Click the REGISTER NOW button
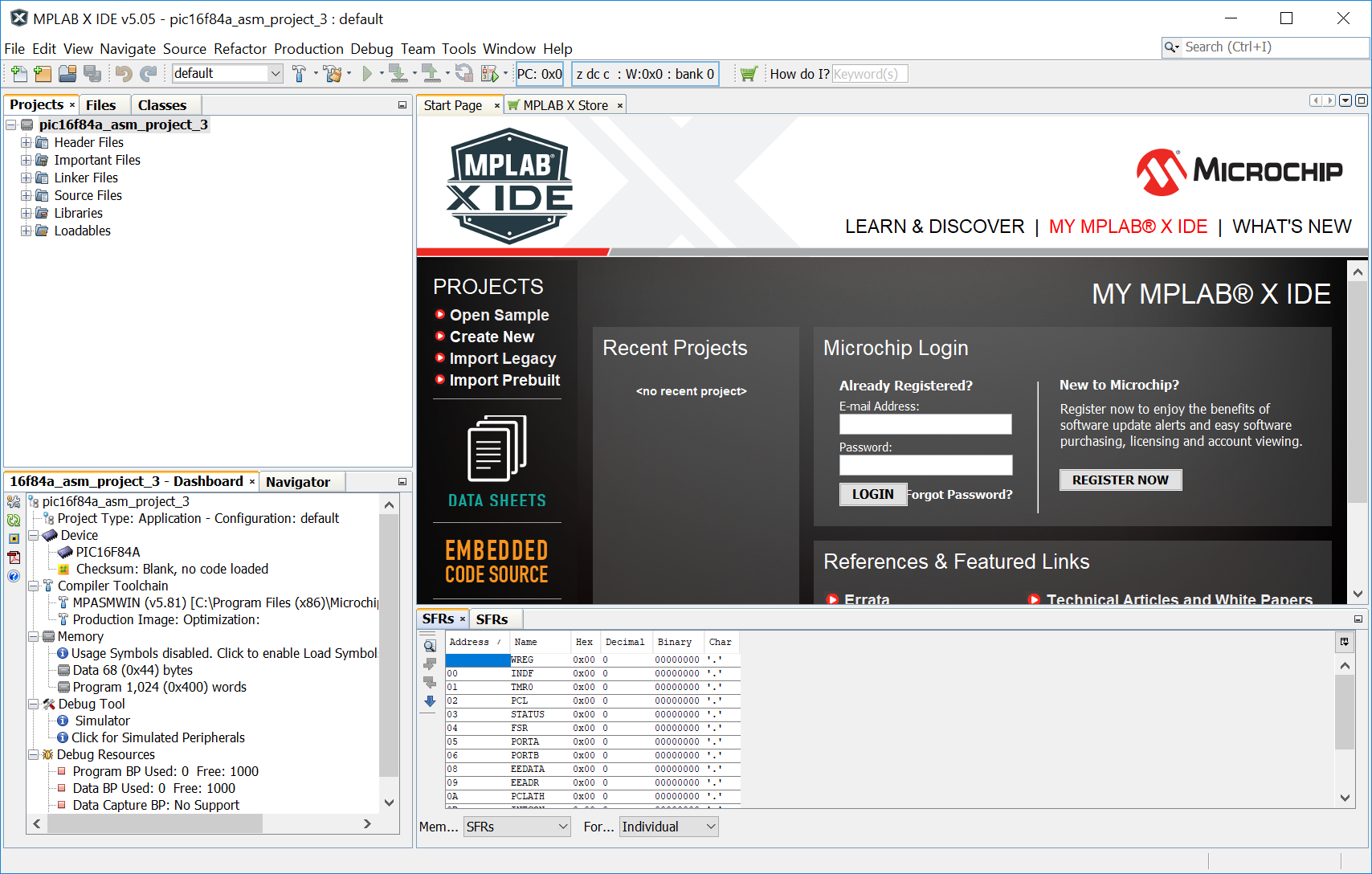Image resolution: width=1372 pixels, height=874 pixels. 1121,480
